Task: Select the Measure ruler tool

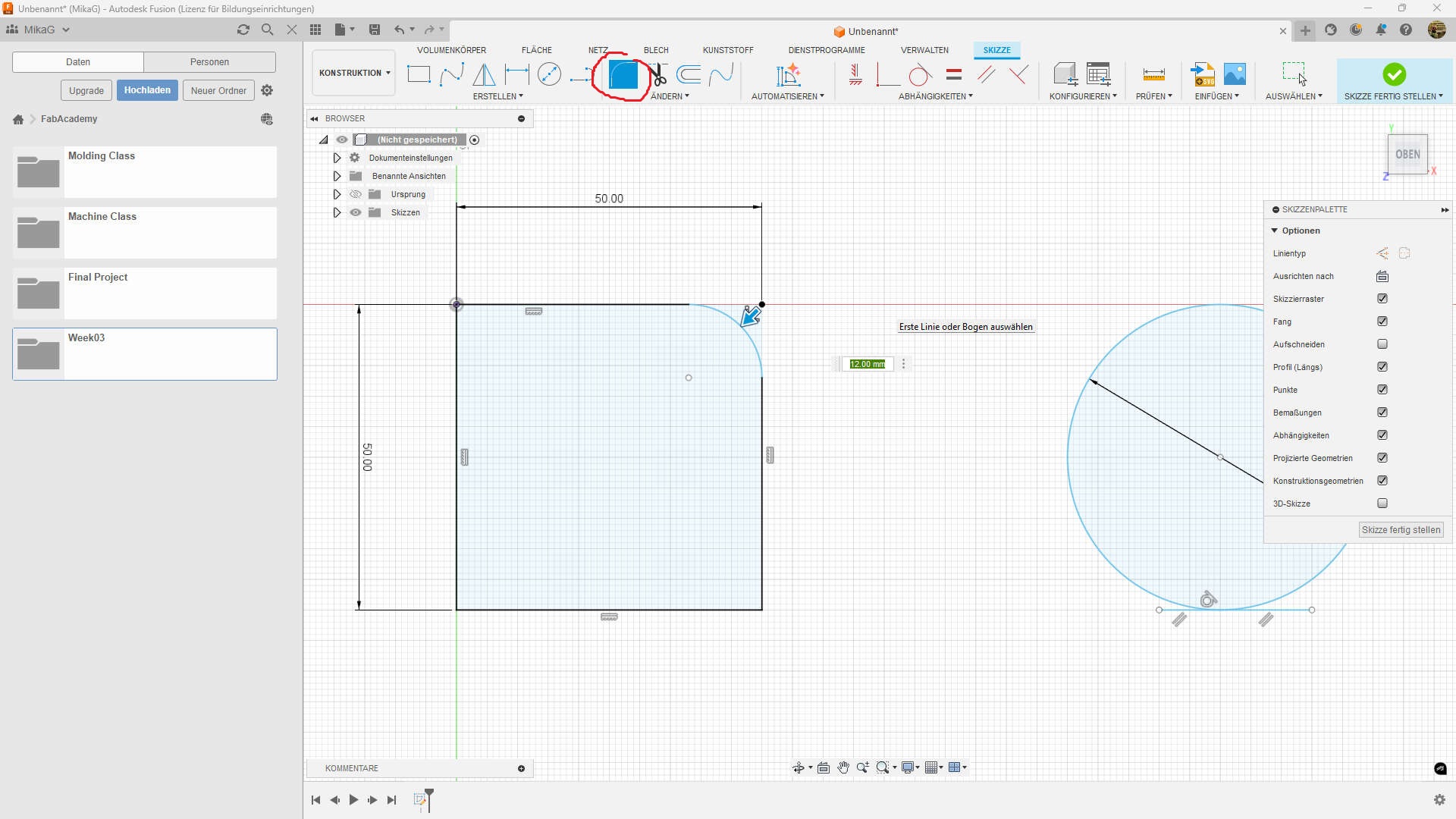Action: click(1153, 74)
